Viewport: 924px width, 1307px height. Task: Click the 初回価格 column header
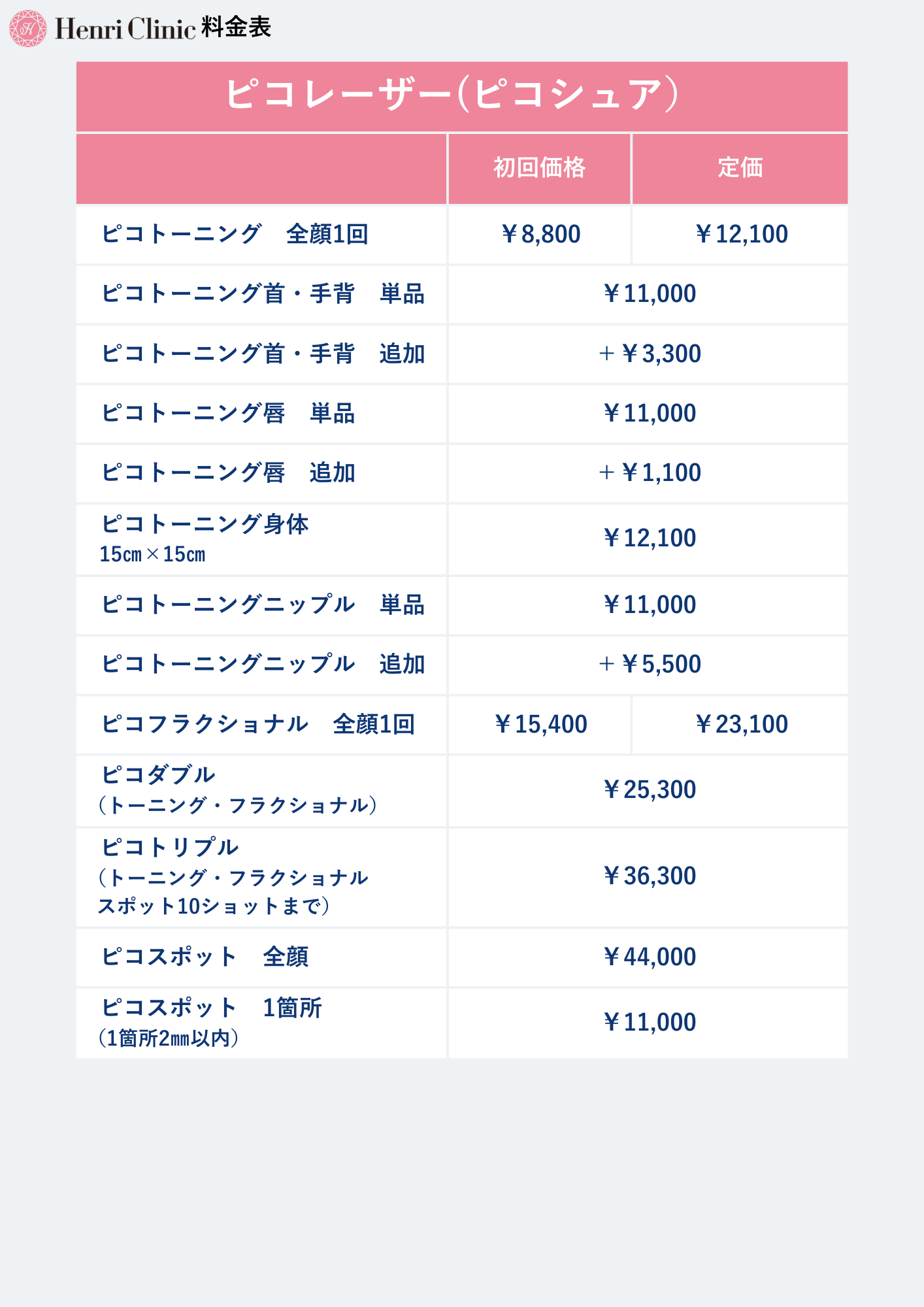[x=539, y=169]
